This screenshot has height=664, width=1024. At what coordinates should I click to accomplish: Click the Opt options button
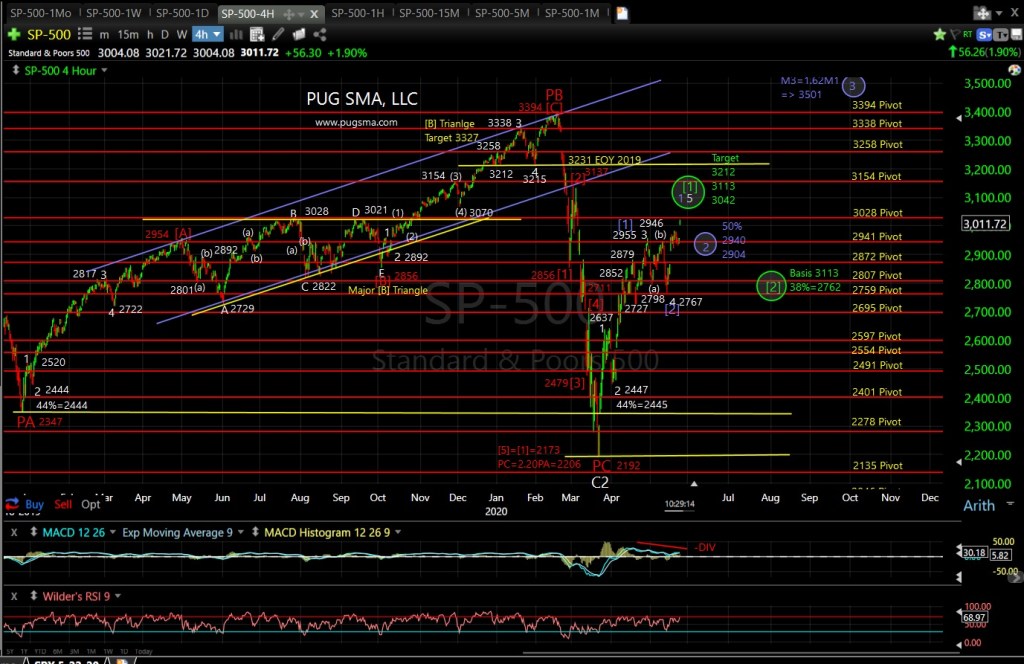coord(91,504)
